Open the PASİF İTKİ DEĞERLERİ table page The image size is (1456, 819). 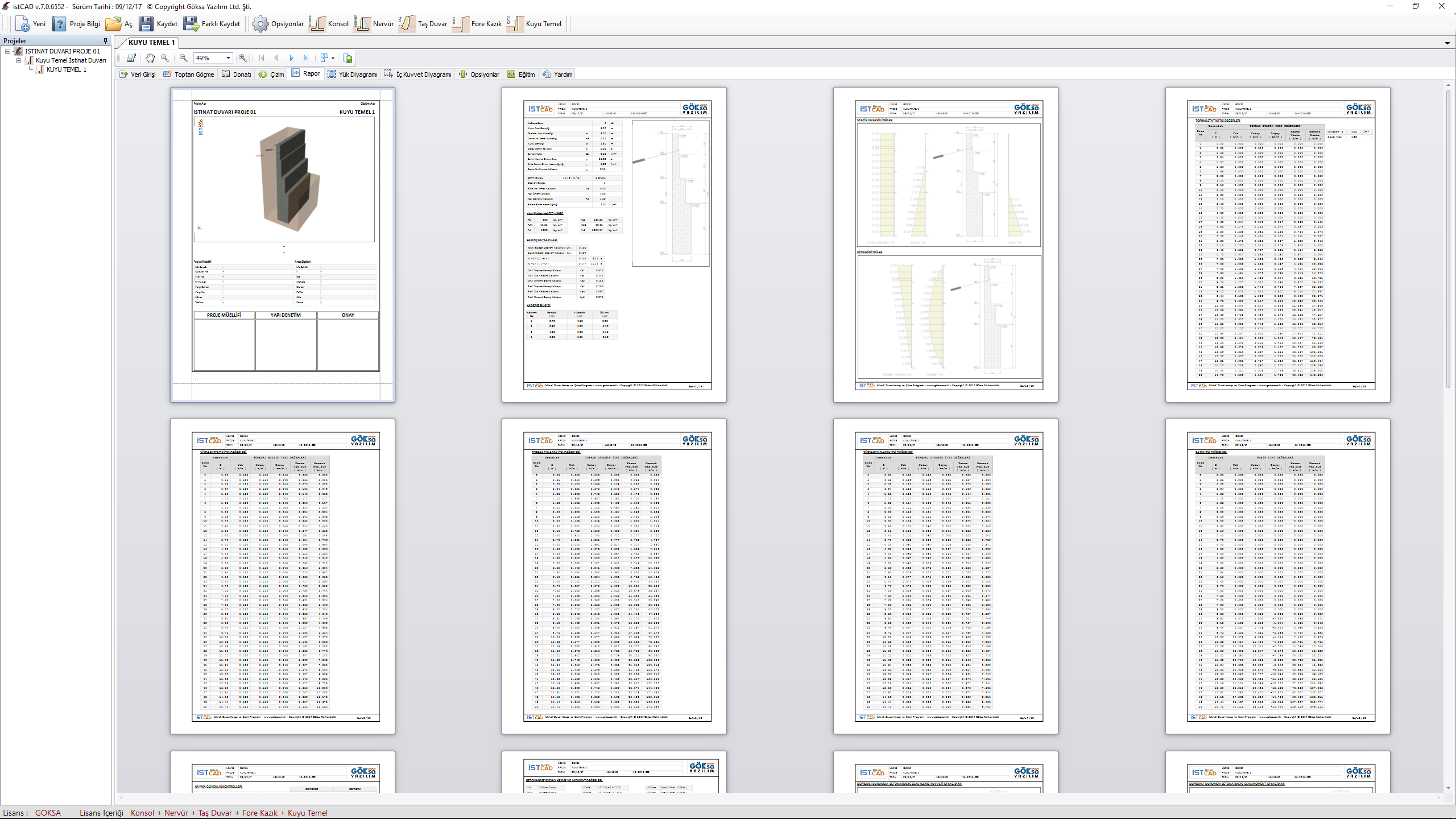click(1278, 576)
